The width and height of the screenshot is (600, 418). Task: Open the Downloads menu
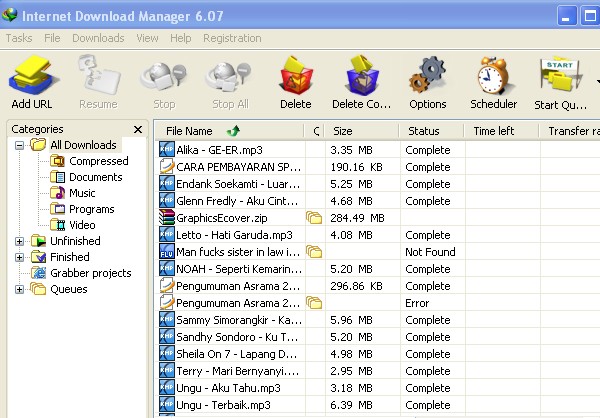pyautogui.click(x=98, y=38)
